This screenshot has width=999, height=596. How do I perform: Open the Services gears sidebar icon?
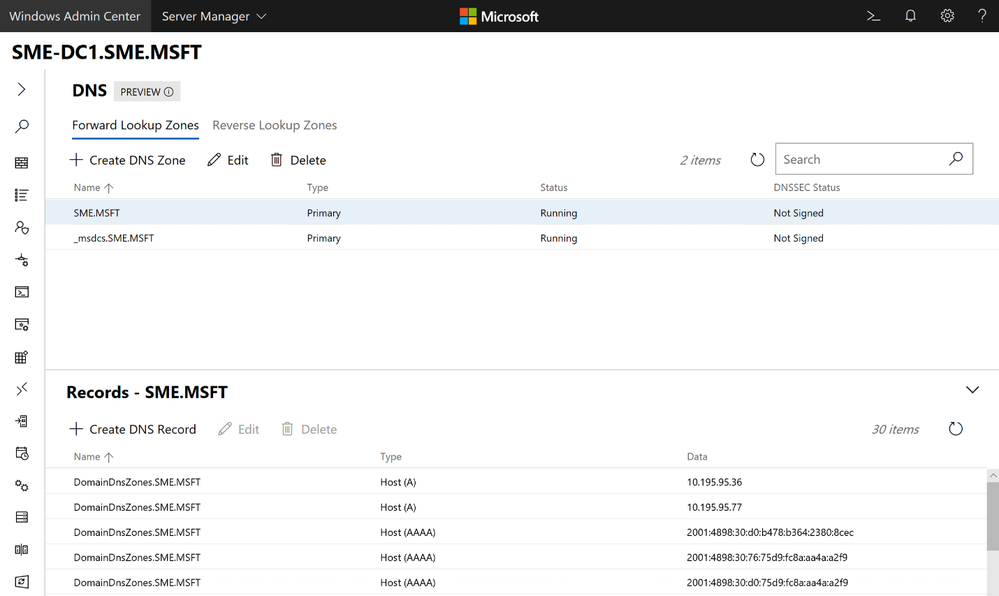pos(22,486)
